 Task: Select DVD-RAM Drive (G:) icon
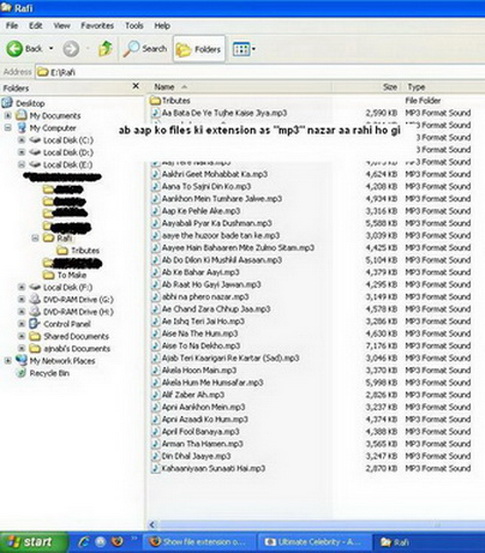click(x=35, y=299)
